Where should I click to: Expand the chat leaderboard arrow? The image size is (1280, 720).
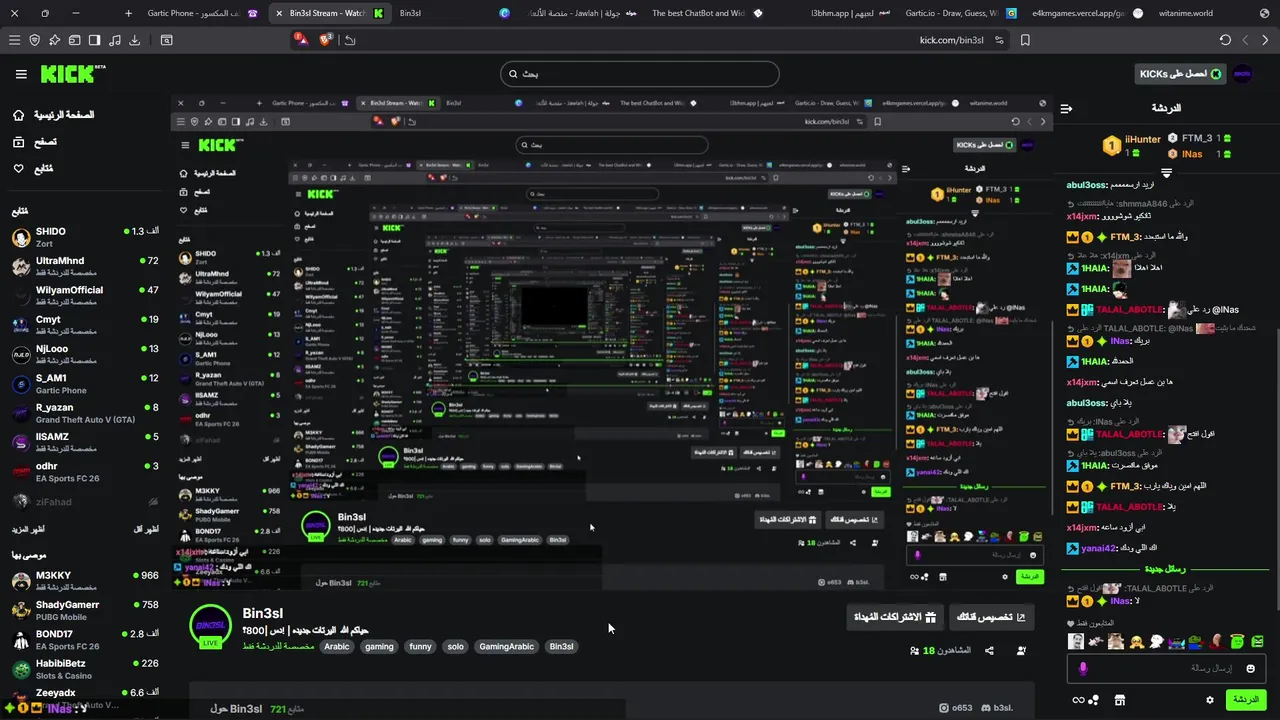pos(1166,173)
